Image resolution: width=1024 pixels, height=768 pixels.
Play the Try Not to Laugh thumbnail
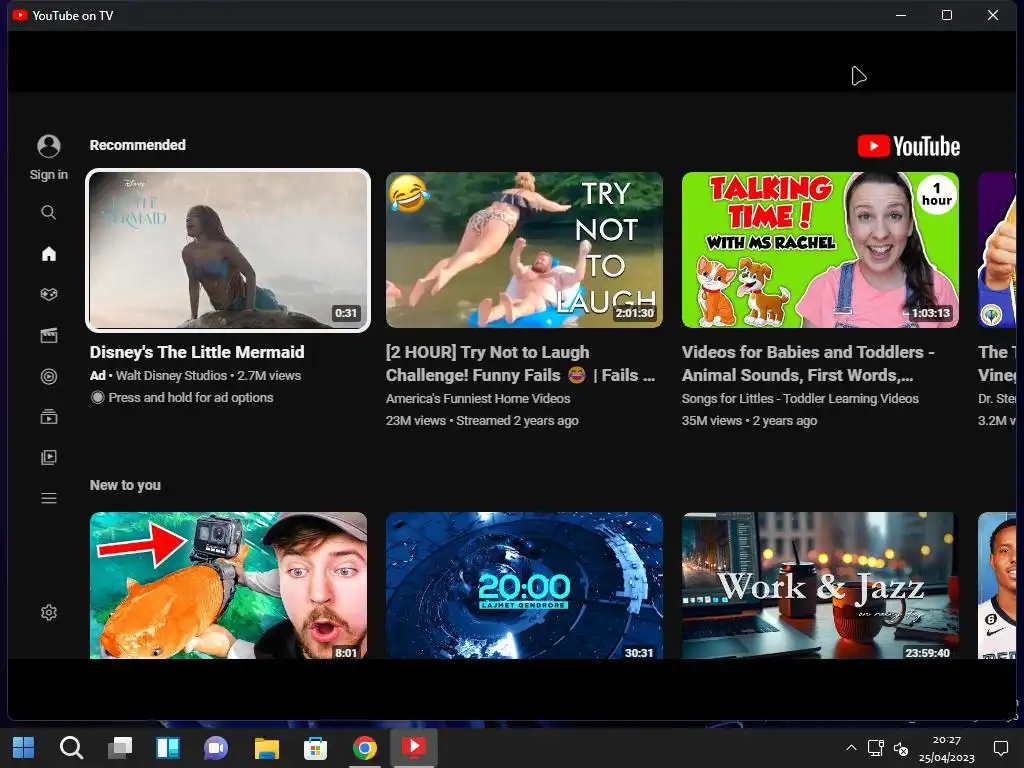[524, 250]
